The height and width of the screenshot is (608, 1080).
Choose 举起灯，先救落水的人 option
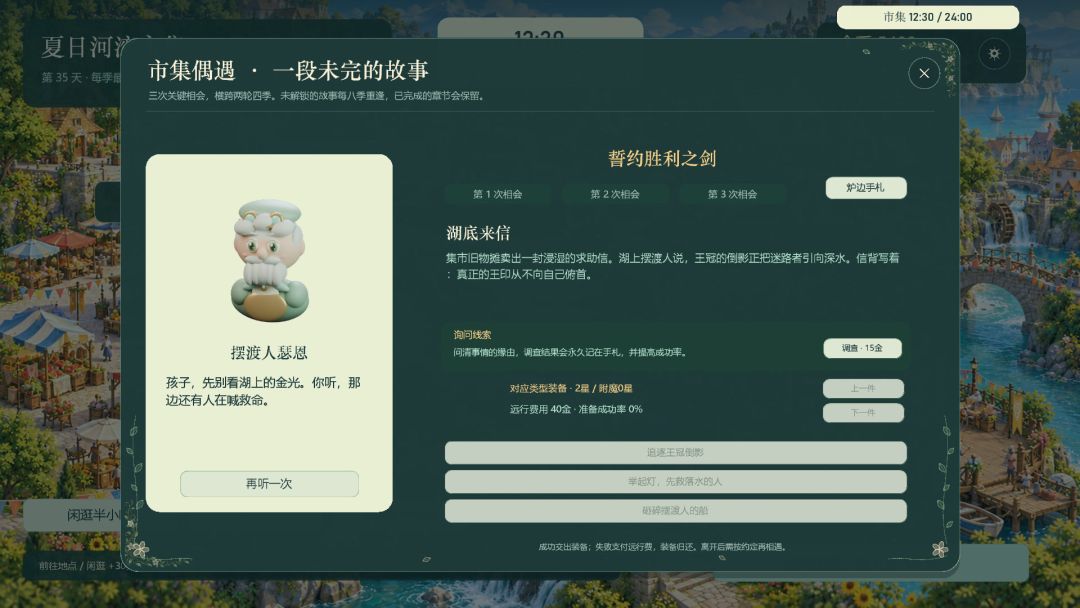[x=676, y=482]
